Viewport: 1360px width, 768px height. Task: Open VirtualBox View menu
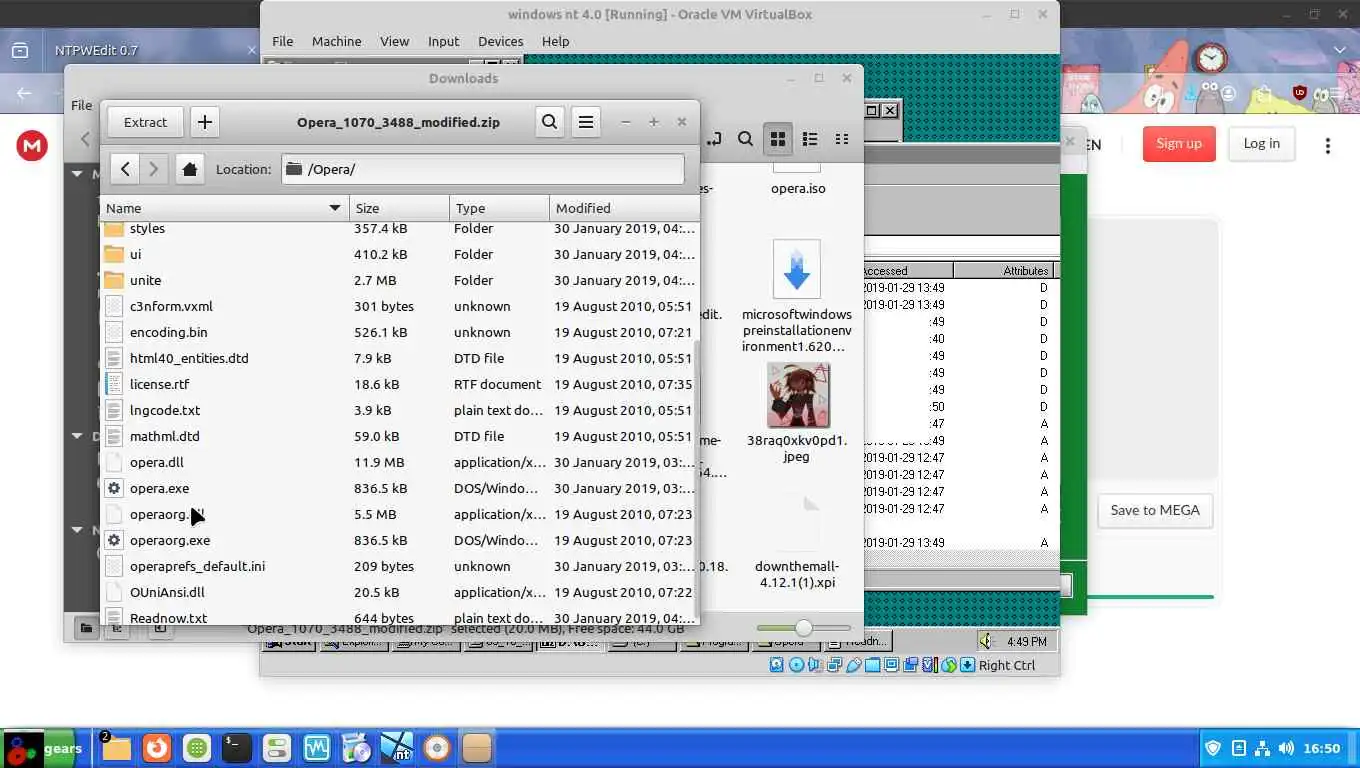pyautogui.click(x=394, y=41)
